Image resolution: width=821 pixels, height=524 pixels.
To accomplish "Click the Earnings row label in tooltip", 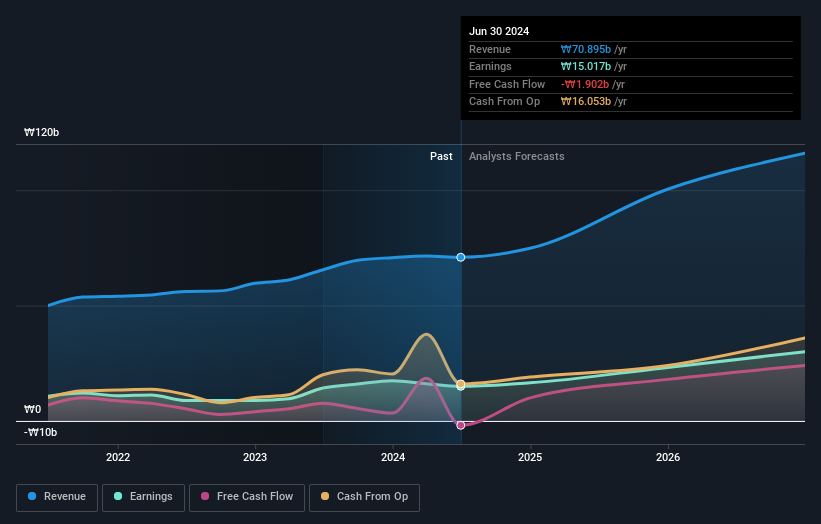I will tap(490, 66).
